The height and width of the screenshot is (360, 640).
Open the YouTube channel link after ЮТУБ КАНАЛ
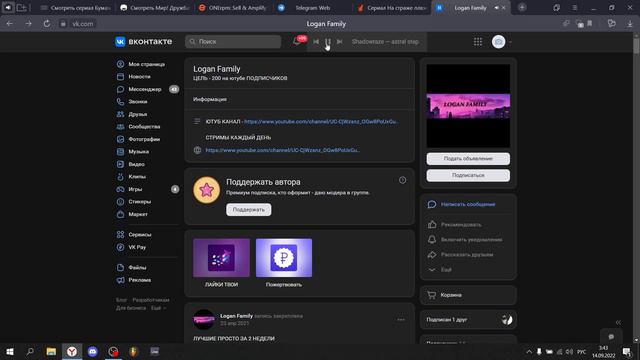click(321, 122)
